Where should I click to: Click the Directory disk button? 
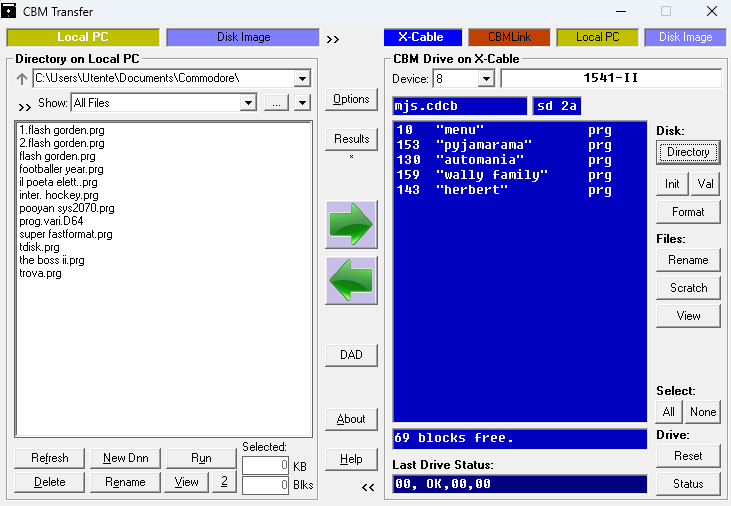(x=688, y=152)
